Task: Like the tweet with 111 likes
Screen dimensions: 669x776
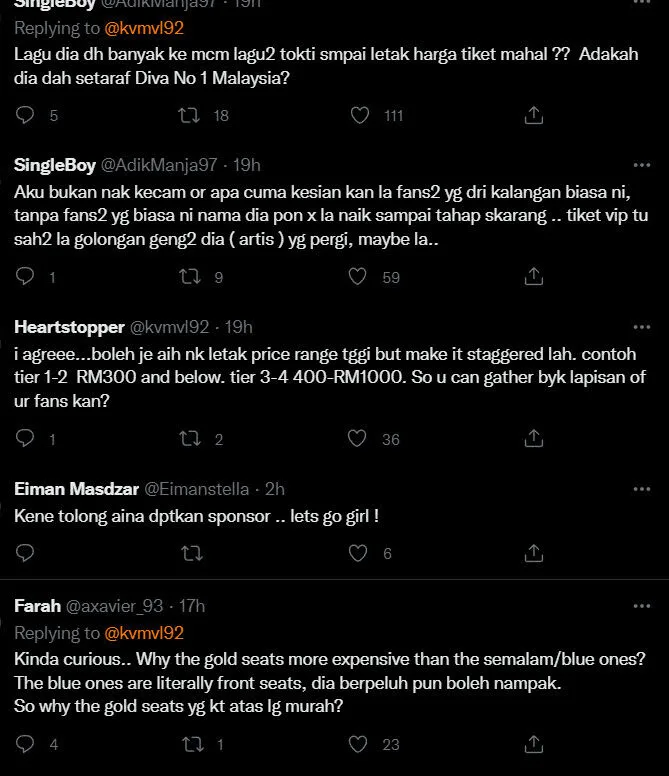Action: (x=359, y=115)
